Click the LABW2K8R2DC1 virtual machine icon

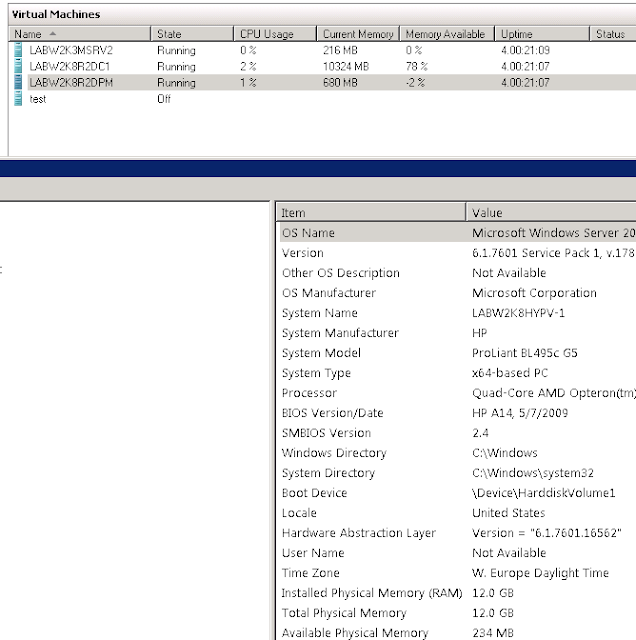pyautogui.click(x=18, y=66)
